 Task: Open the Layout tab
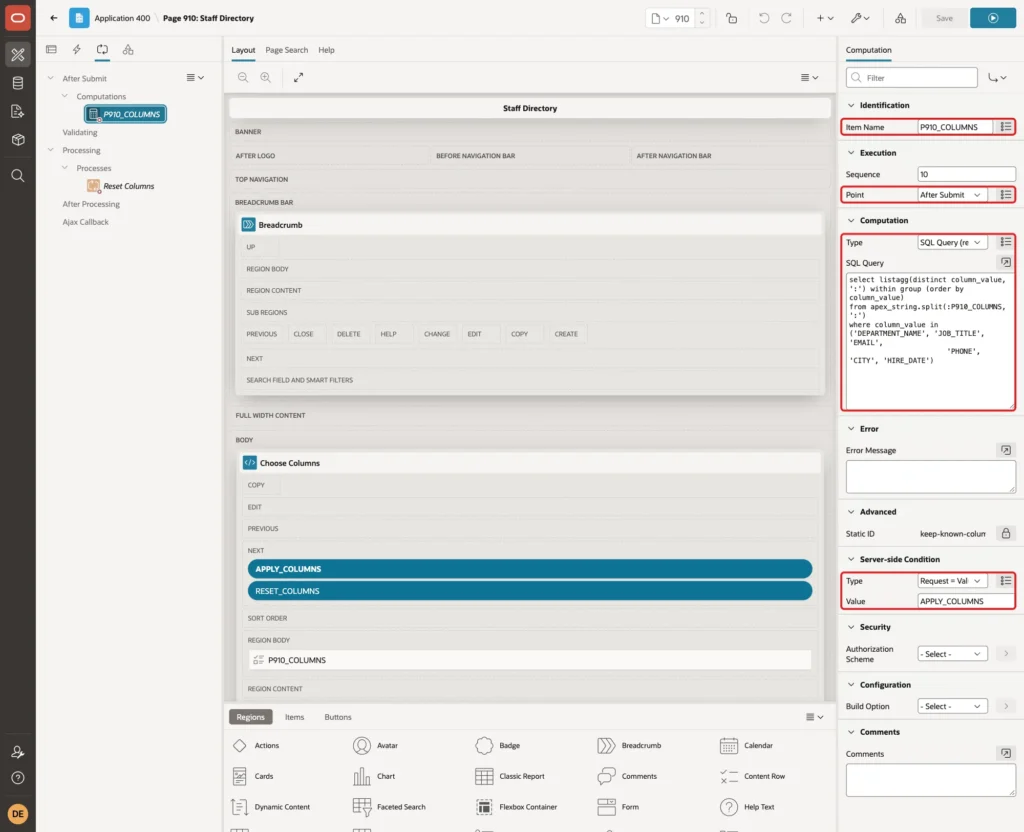243,50
